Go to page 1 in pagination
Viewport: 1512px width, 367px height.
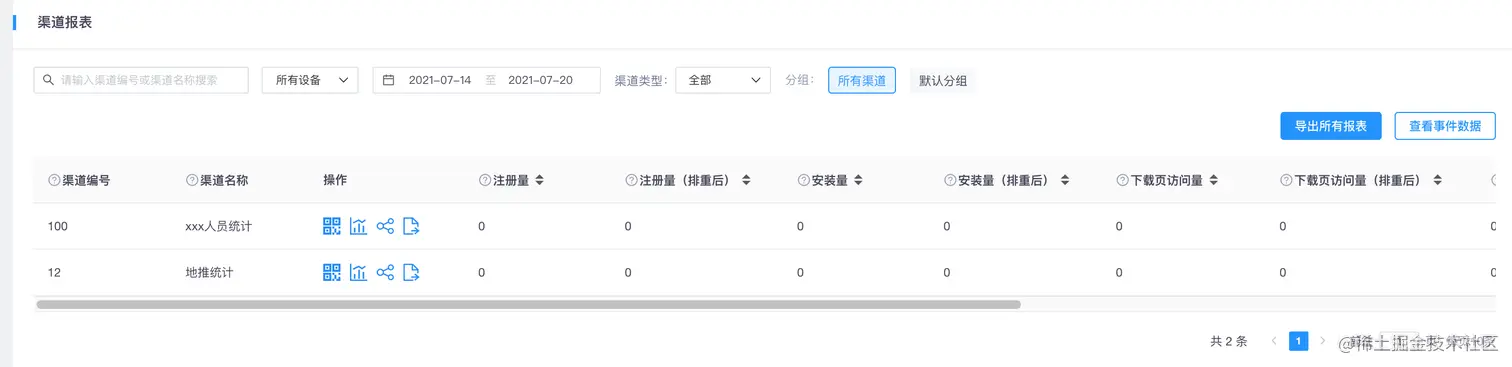(x=1298, y=341)
